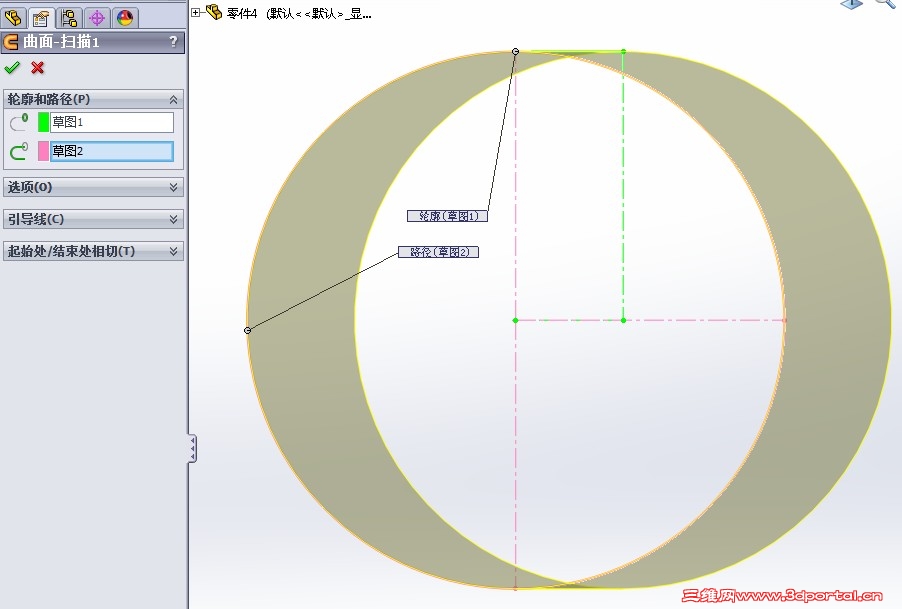Screen dimensions: 902x609
Task: Expand the 选项(O) section
Action: click(173, 187)
